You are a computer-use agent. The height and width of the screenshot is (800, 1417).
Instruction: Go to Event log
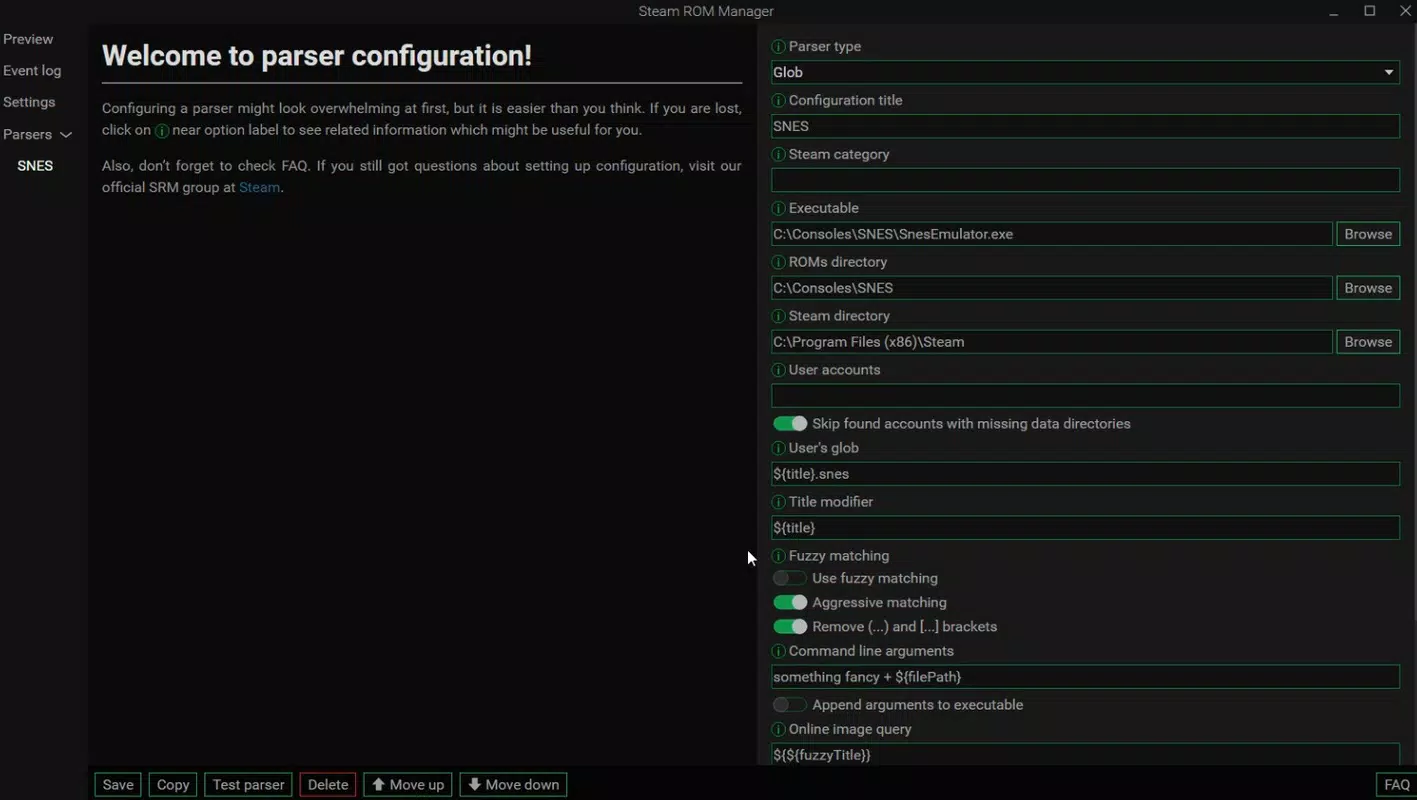coord(32,71)
